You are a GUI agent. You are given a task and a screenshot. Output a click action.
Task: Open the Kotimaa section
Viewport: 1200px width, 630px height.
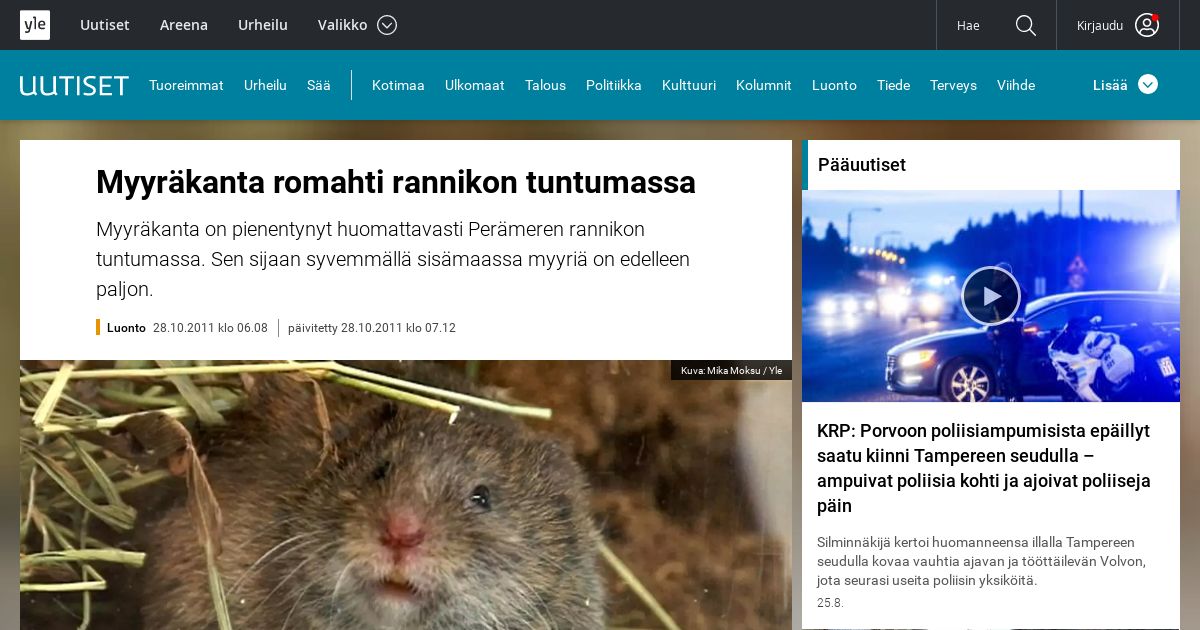398,85
